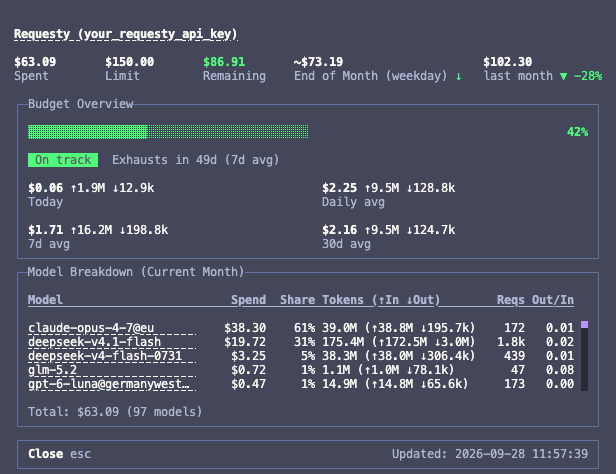Click the $63.09 Spent value
Viewport: 616px width, 474px height.
35,62
